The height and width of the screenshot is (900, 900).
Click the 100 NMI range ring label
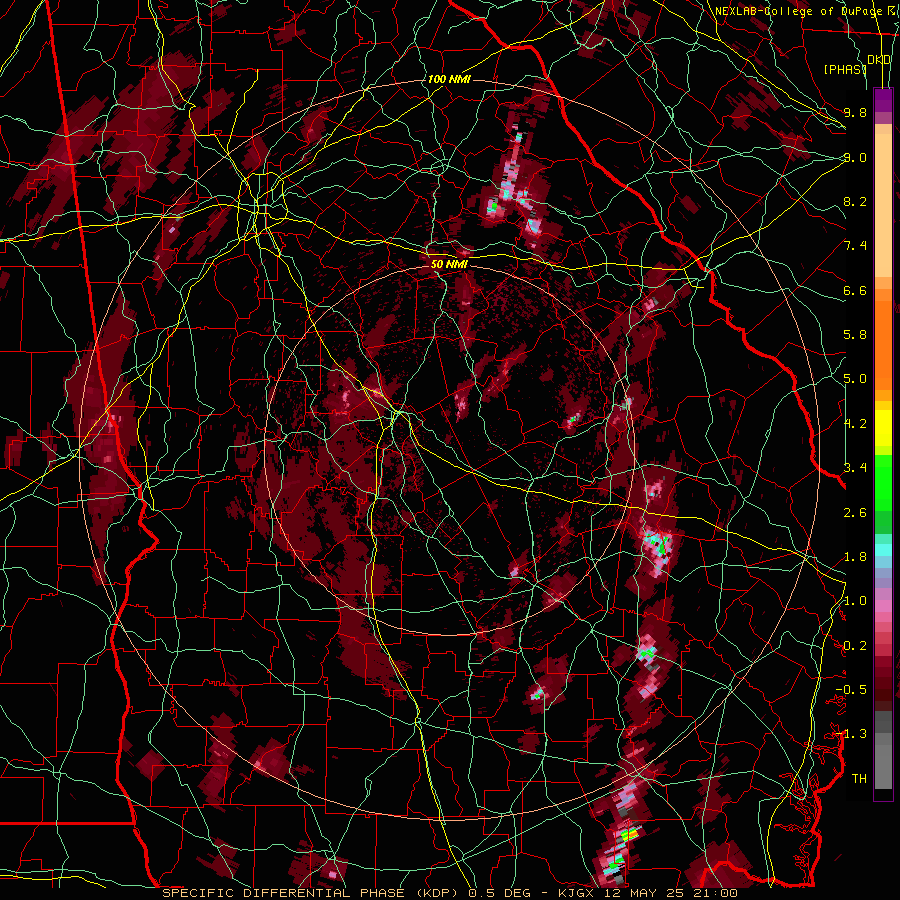449,79
